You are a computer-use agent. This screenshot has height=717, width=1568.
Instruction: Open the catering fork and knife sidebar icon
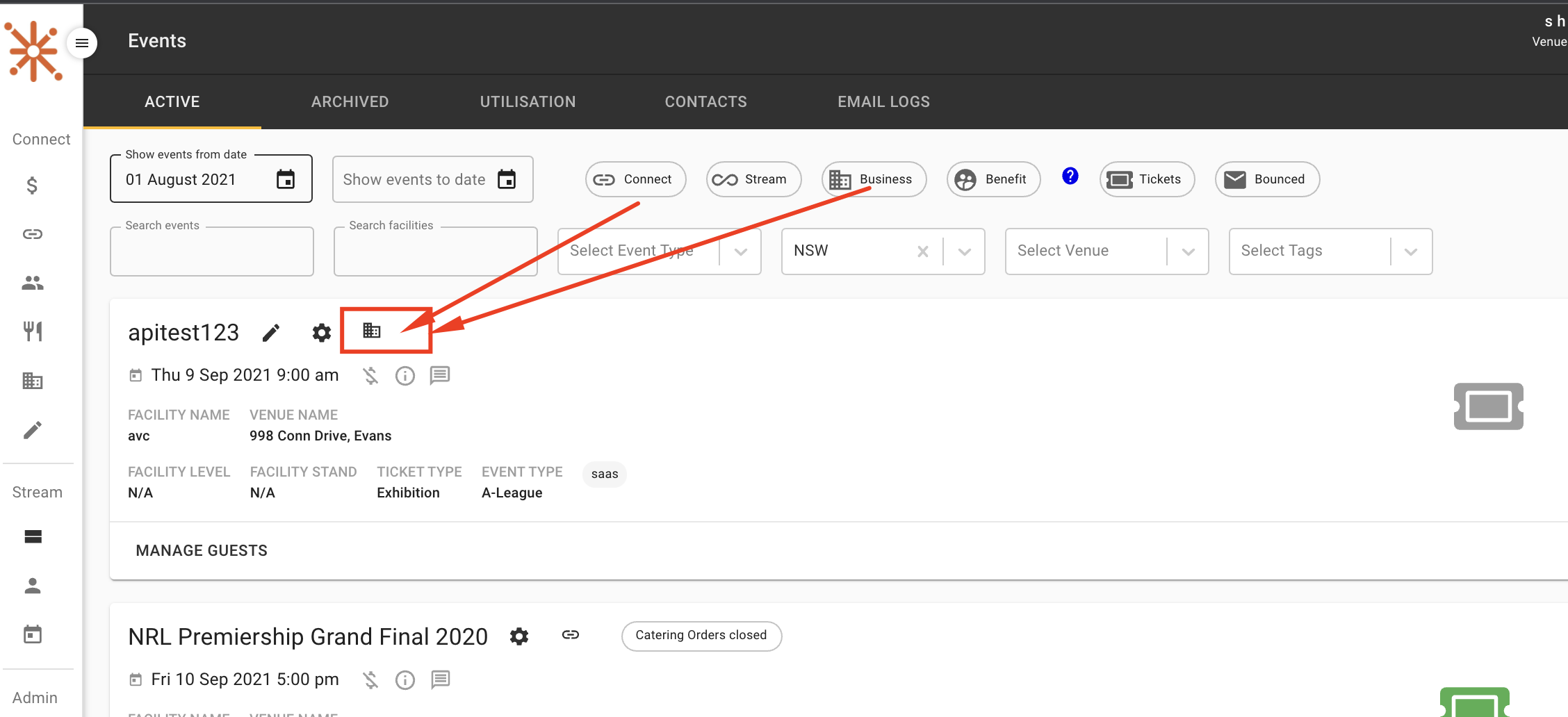[x=33, y=331]
